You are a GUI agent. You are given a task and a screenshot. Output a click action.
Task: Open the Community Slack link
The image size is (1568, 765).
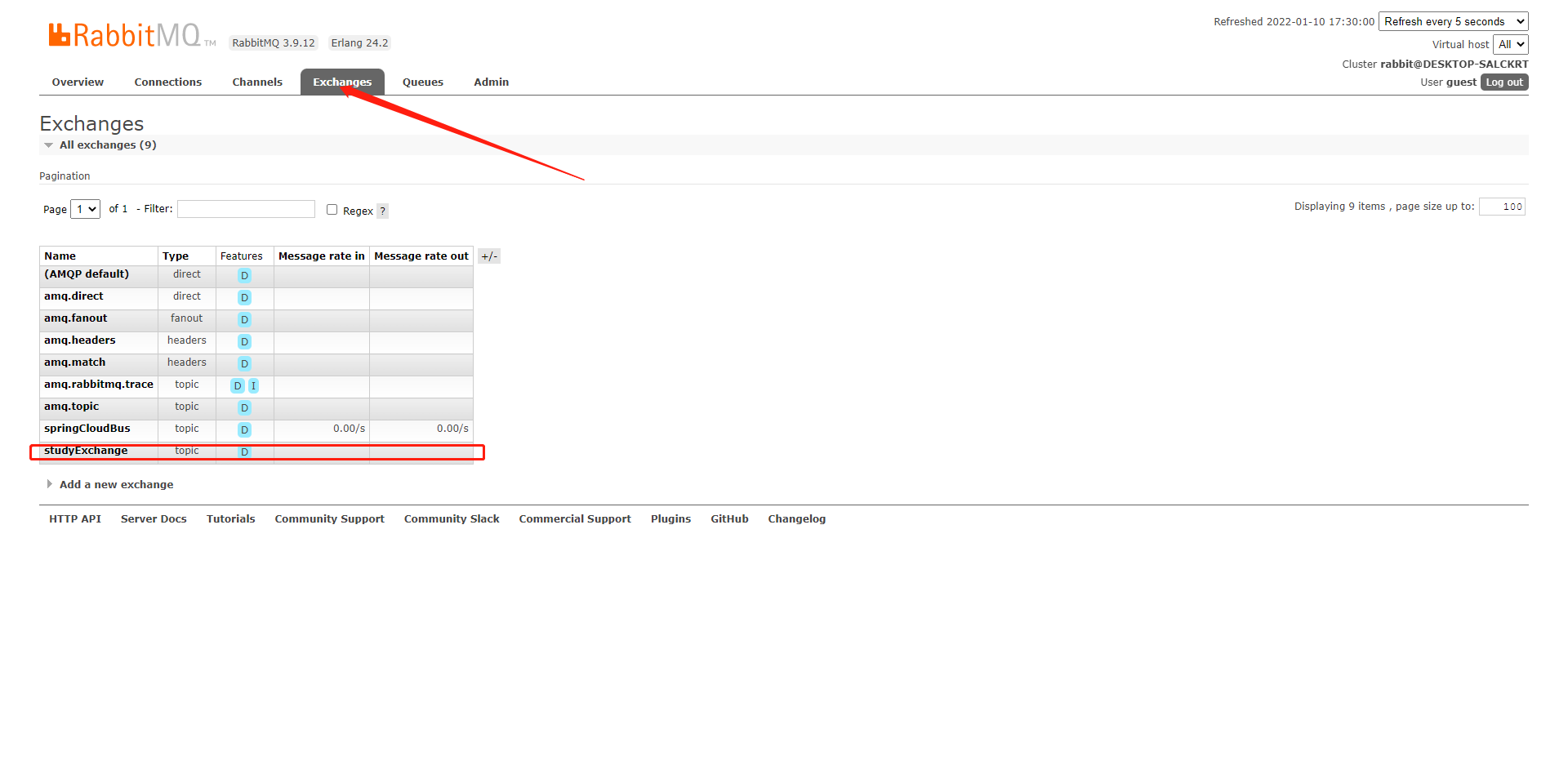452,519
